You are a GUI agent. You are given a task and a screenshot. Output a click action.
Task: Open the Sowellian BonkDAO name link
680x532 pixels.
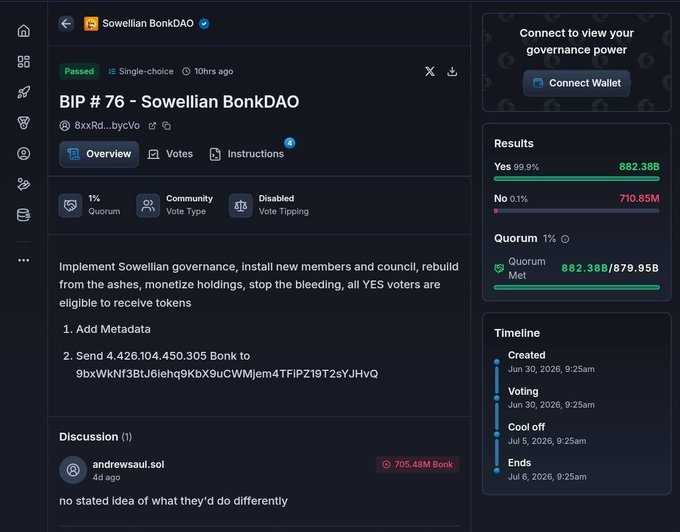148,23
